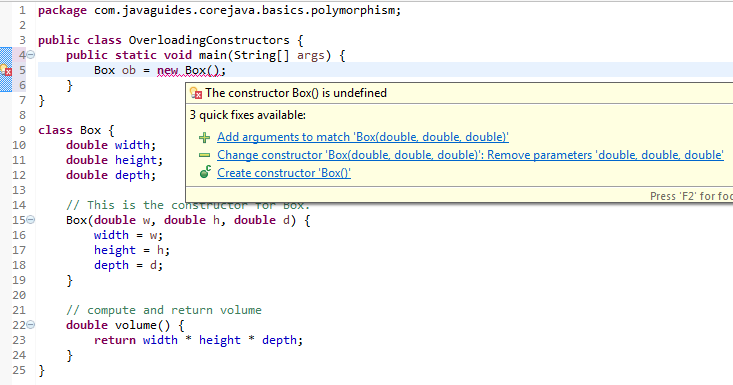
Task: Click the error quick-fix marker on line 5
Action: tap(6, 71)
